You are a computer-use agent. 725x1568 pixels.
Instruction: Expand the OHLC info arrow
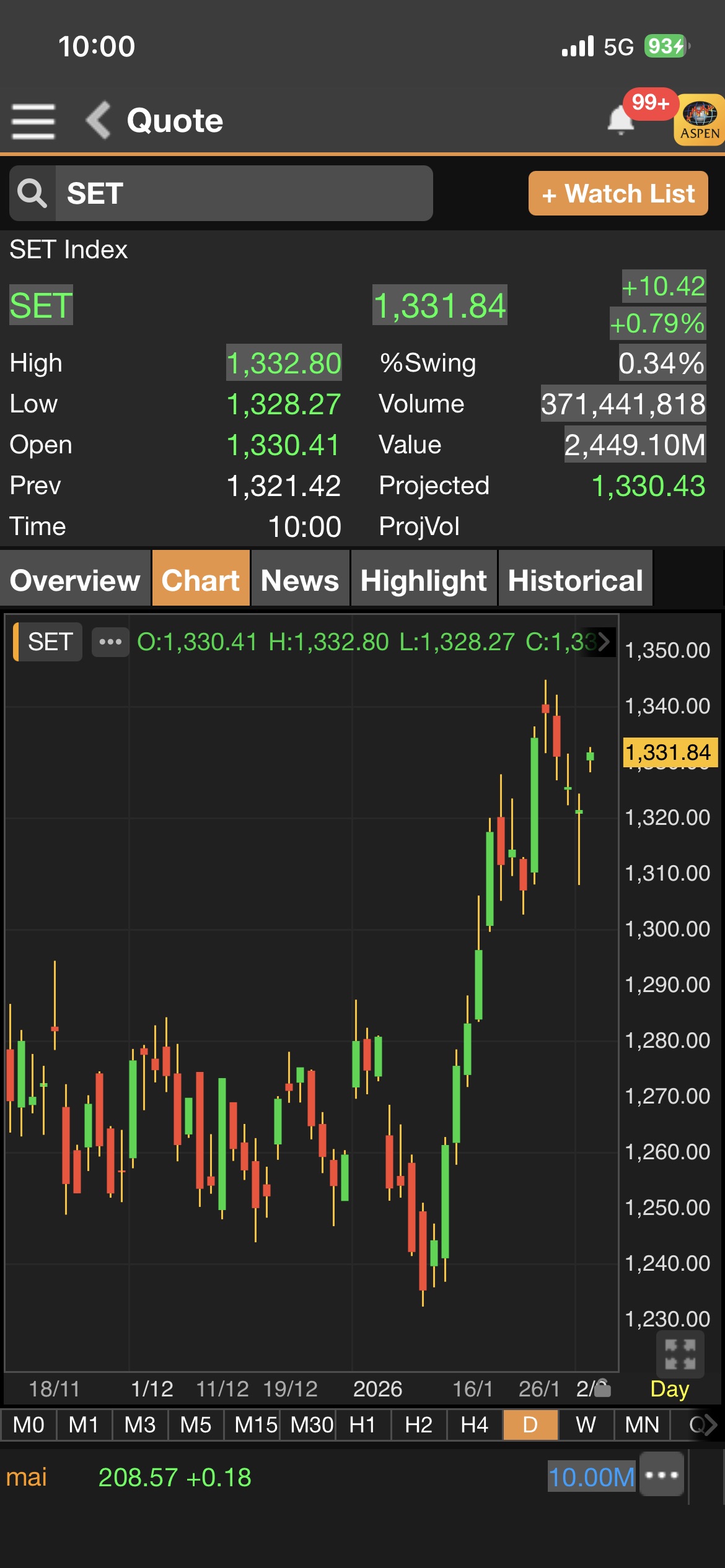pos(603,642)
